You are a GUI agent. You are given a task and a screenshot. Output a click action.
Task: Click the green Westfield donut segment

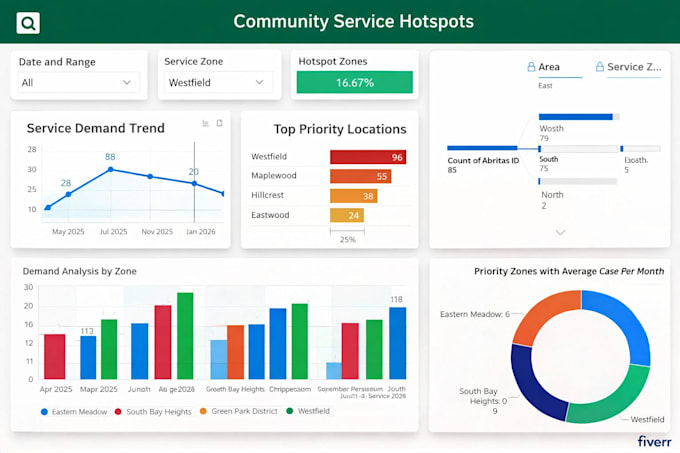pos(612,399)
